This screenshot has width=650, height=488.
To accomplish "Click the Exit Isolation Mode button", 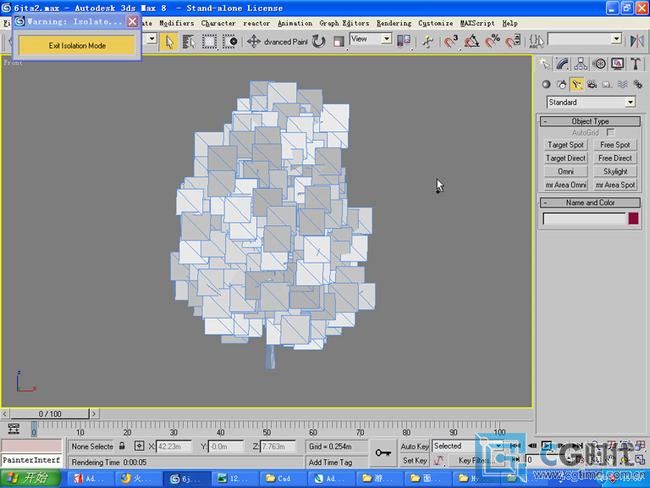I will tap(77, 46).
